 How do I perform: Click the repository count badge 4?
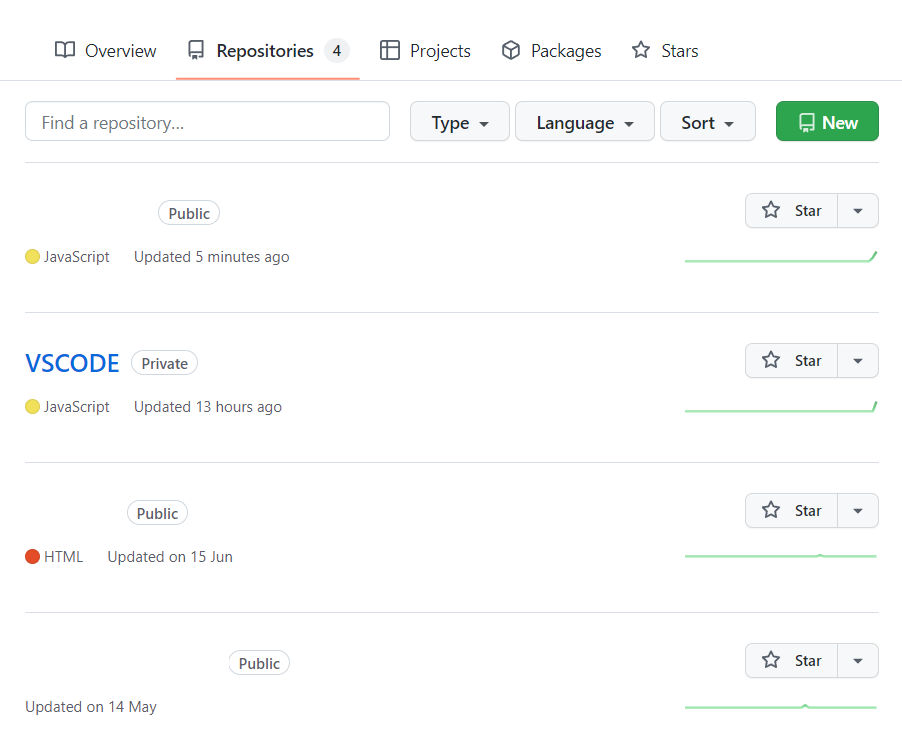337,51
